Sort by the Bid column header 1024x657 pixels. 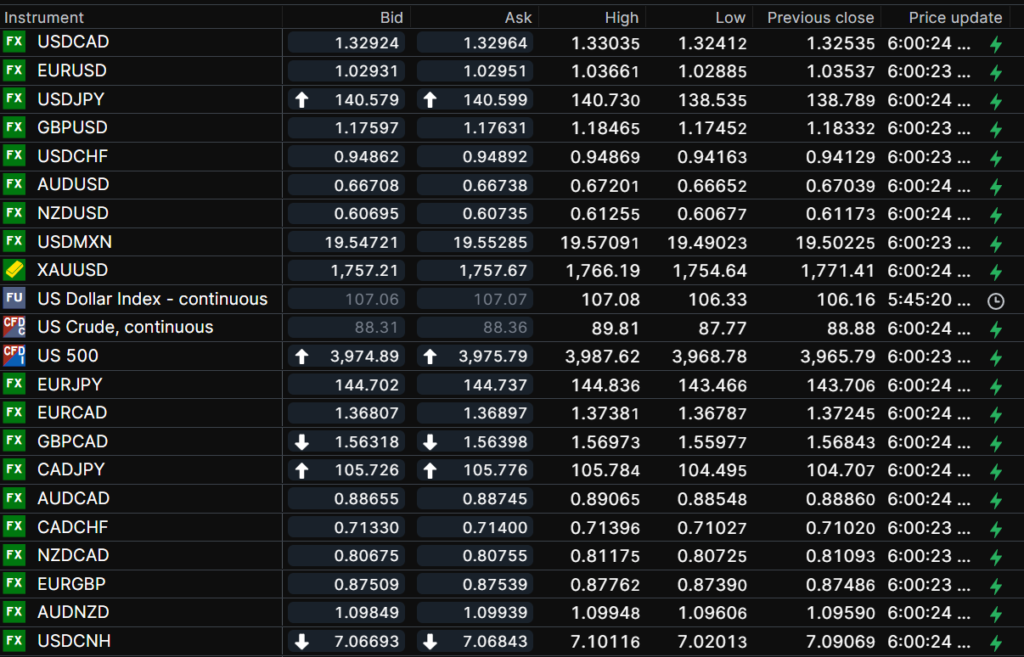tap(391, 17)
